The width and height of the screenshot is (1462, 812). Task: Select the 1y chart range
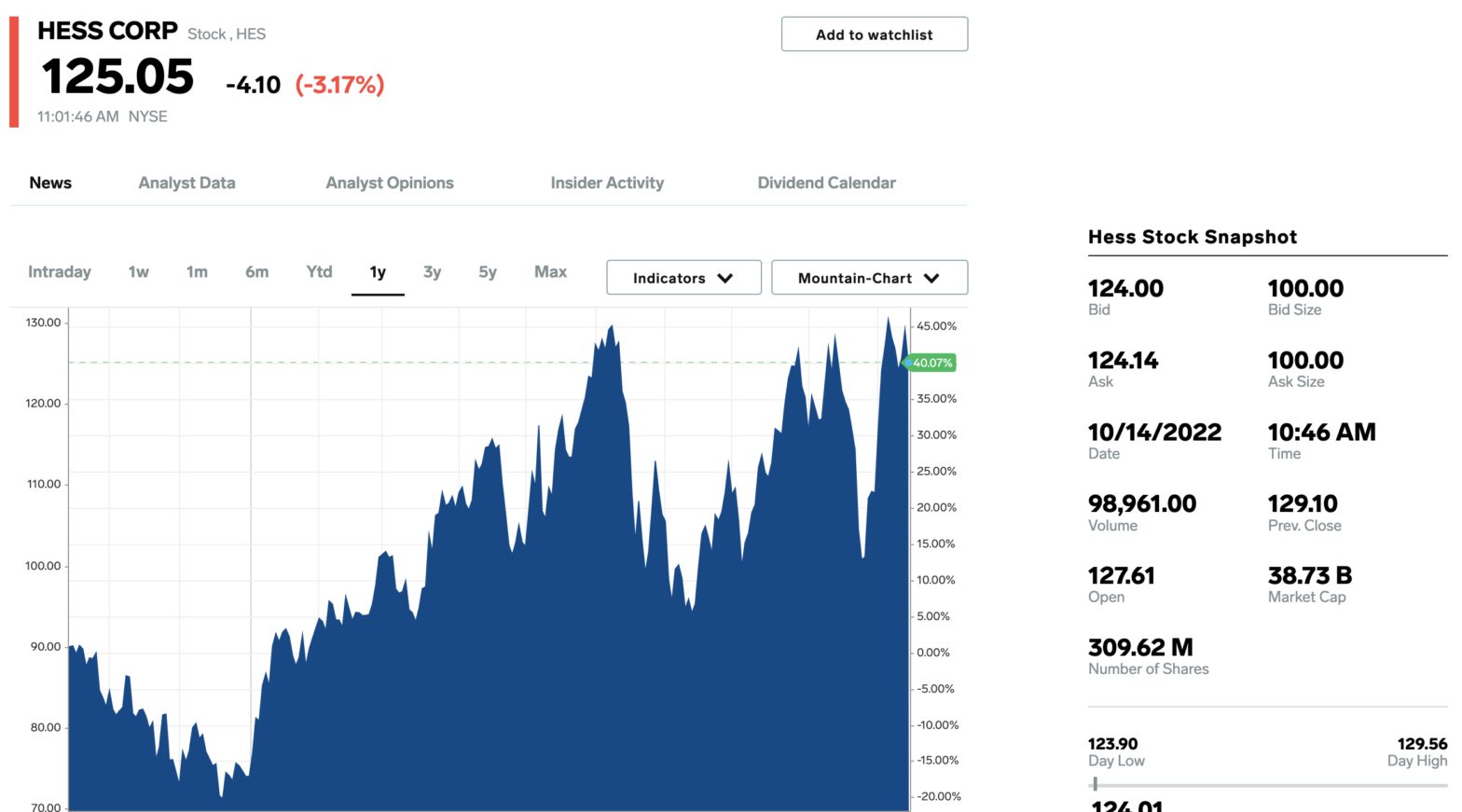[x=378, y=272]
